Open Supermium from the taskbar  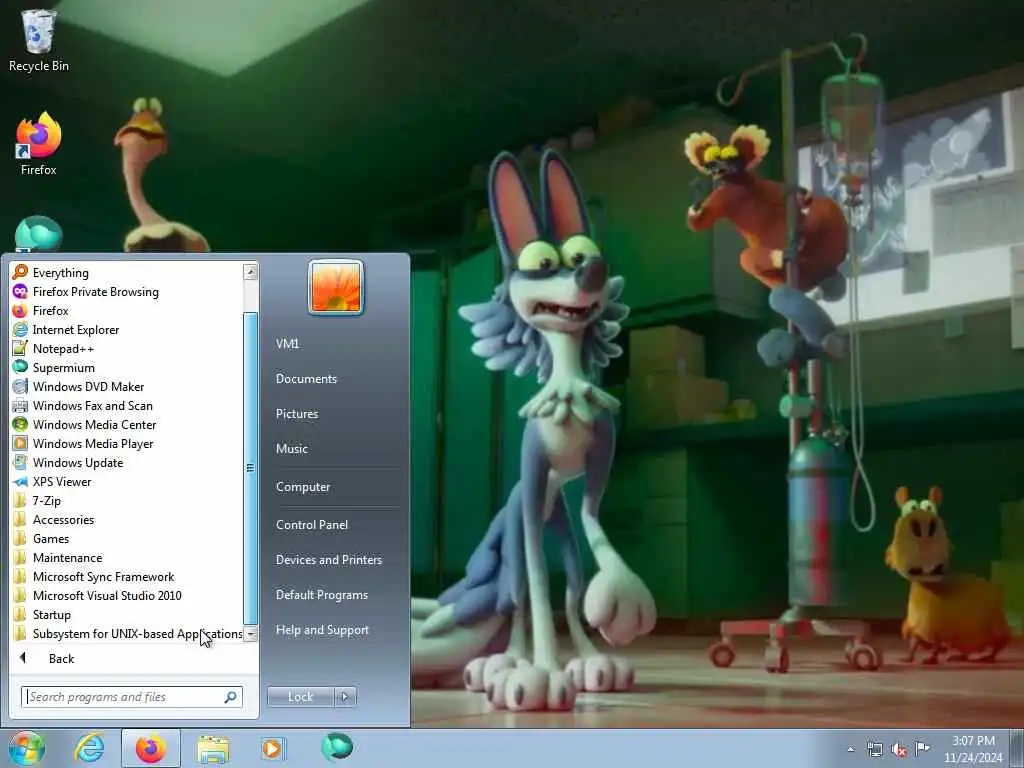[x=337, y=747]
